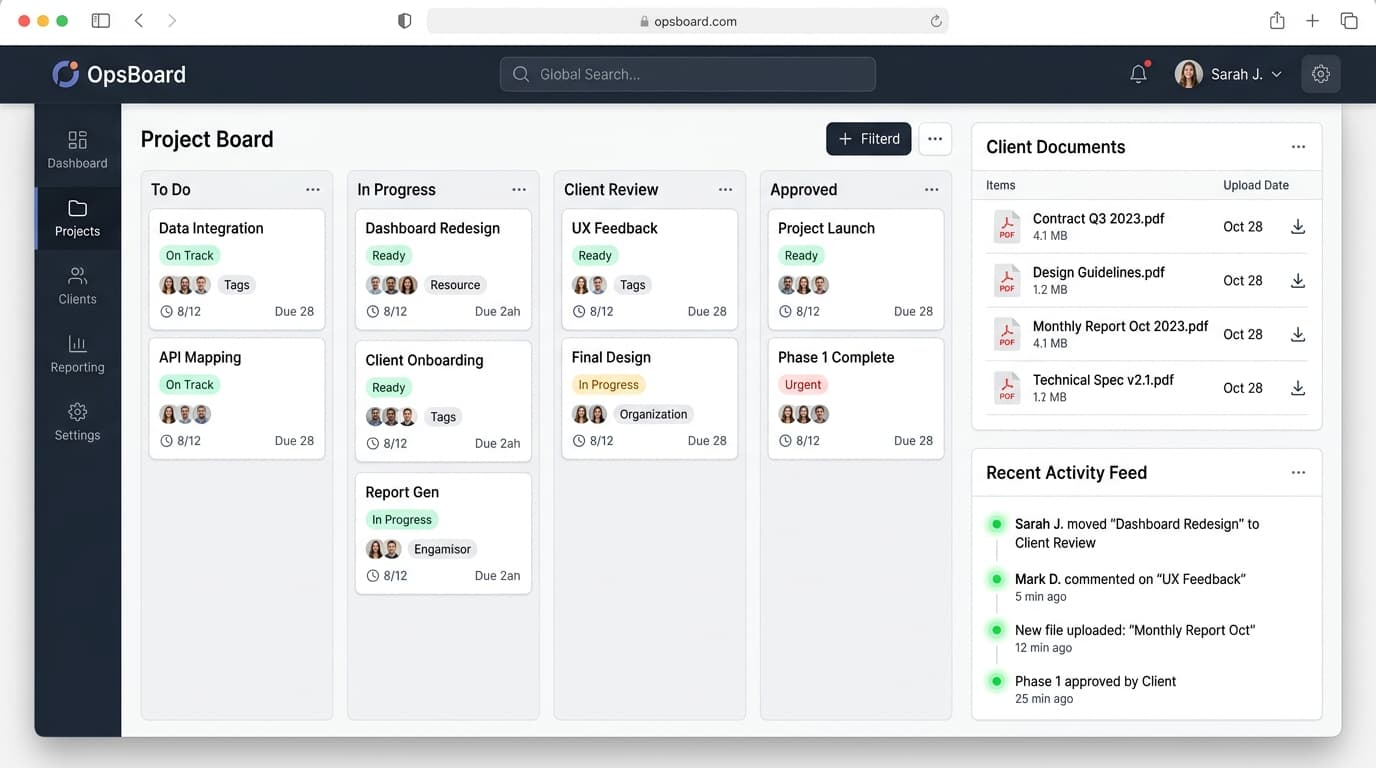
Task: Click the privacy shield icon
Action: click(x=405, y=21)
